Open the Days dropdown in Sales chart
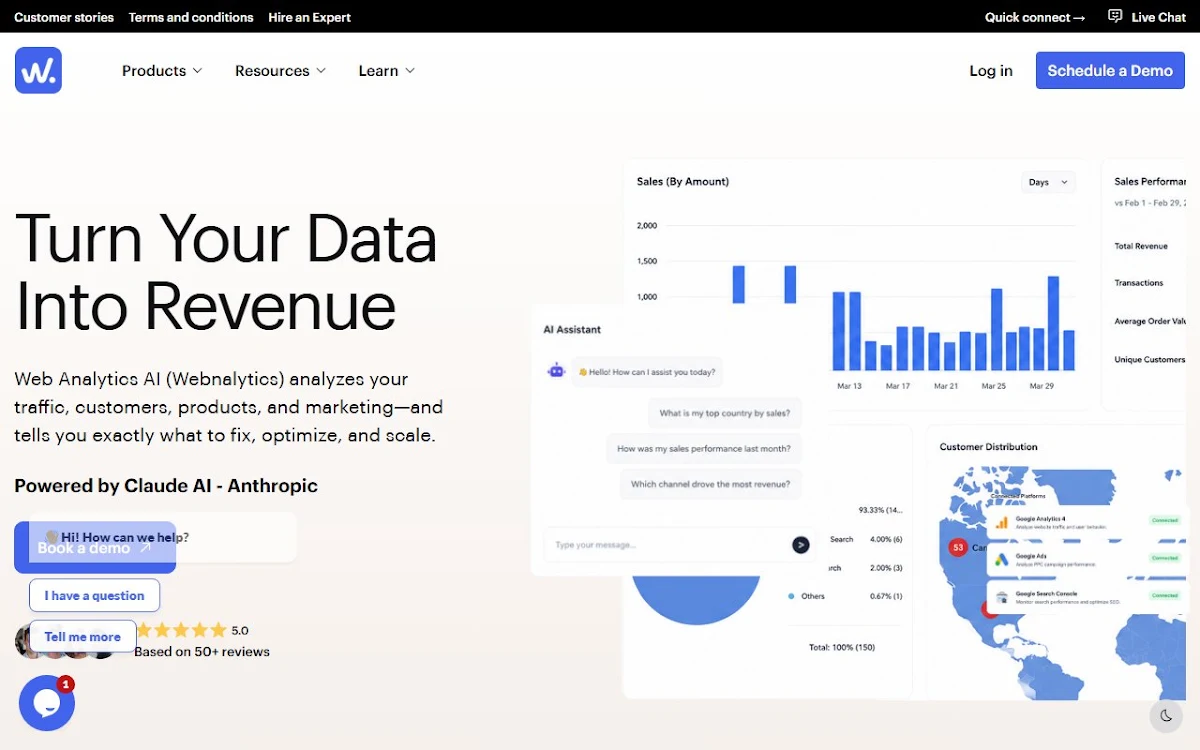1200x750 pixels. 1048,182
